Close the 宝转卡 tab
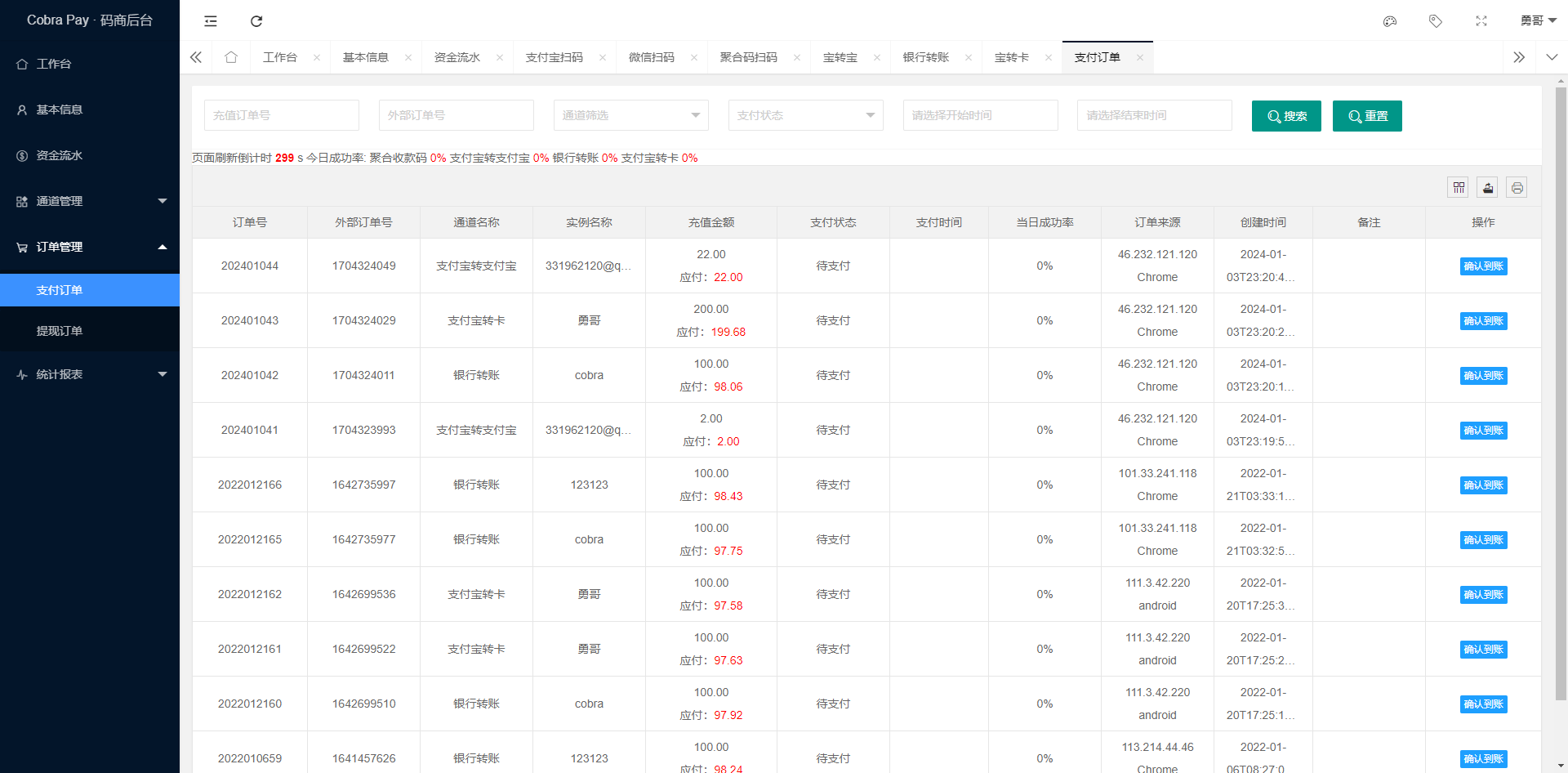Viewport: 1568px width, 773px height. [x=1049, y=57]
